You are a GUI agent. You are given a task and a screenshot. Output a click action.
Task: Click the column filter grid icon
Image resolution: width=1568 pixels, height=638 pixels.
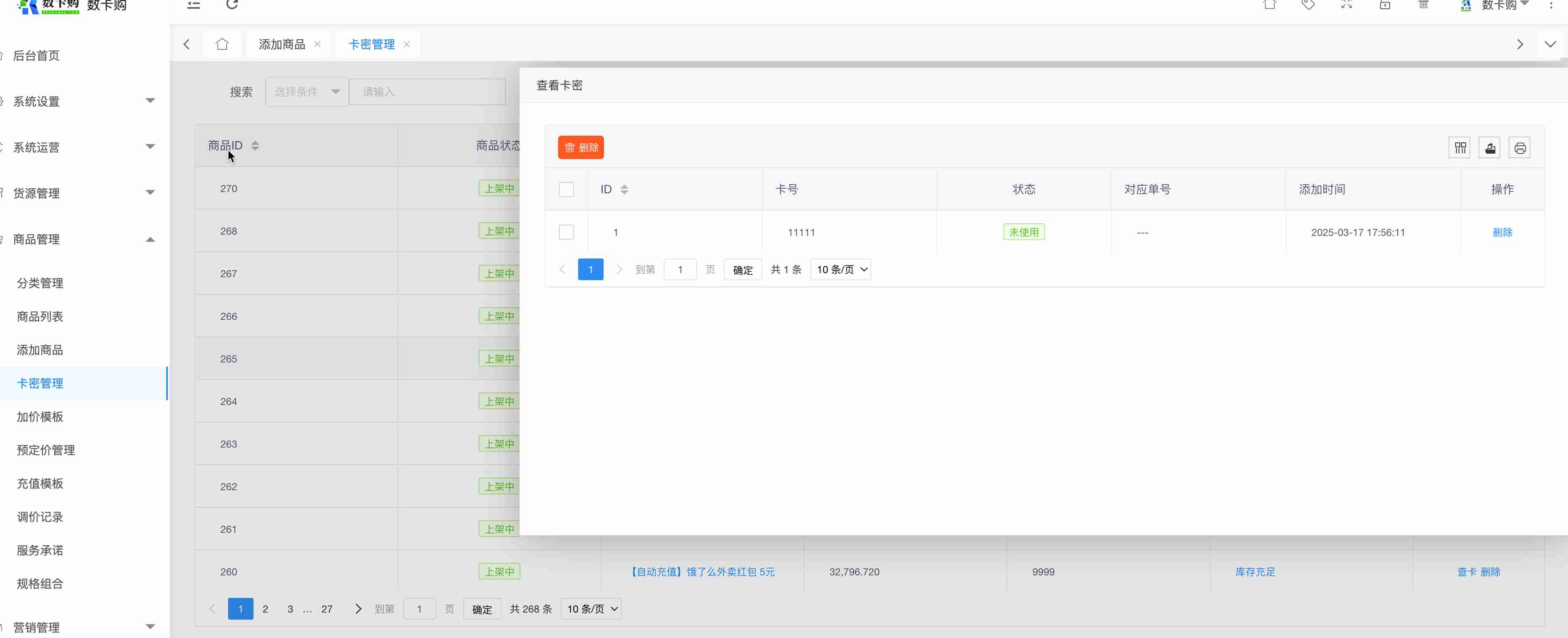point(1460,148)
